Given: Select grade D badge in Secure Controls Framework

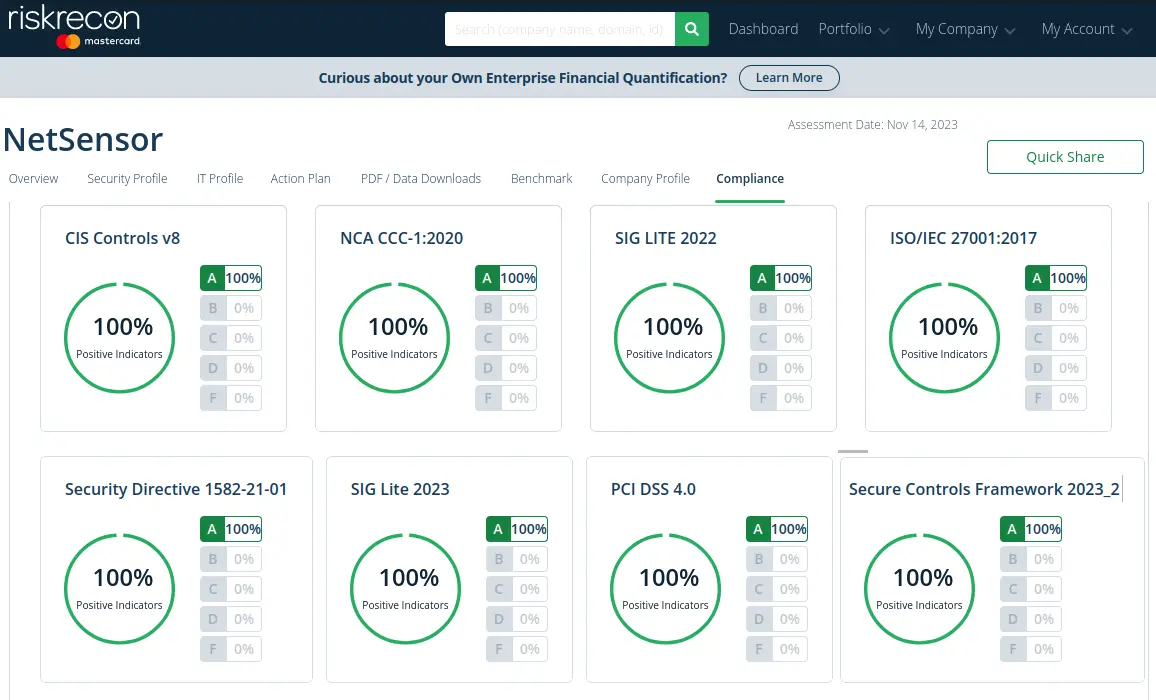Looking at the screenshot, I should [1031, 619].
